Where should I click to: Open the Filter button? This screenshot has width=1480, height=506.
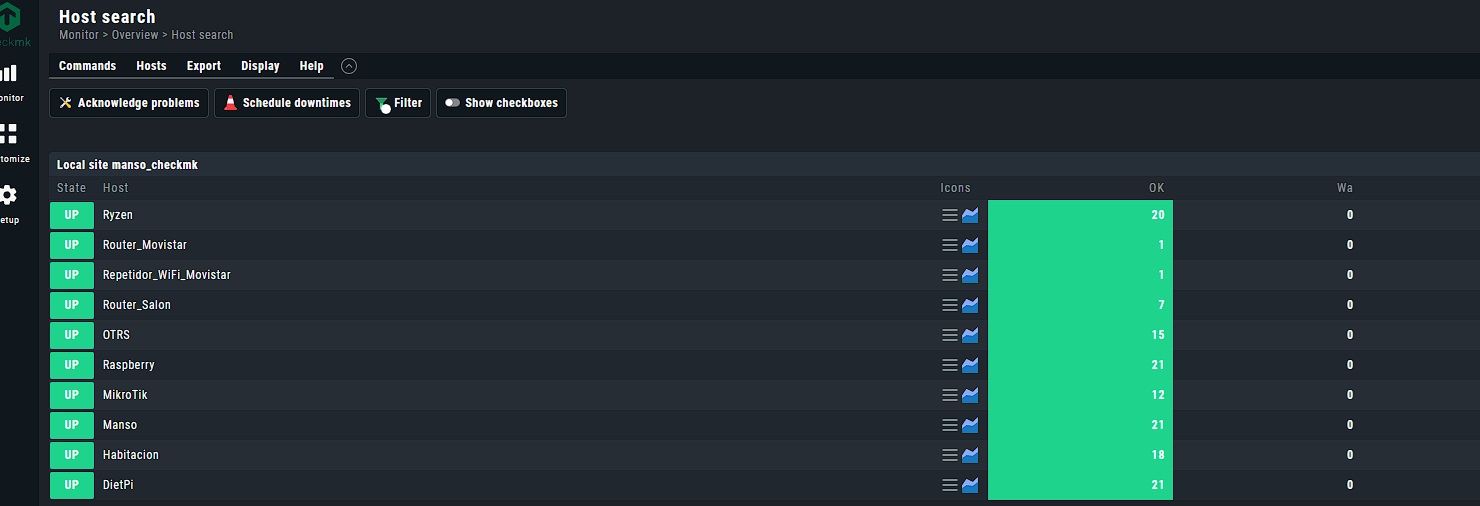[x=398, y=103]
